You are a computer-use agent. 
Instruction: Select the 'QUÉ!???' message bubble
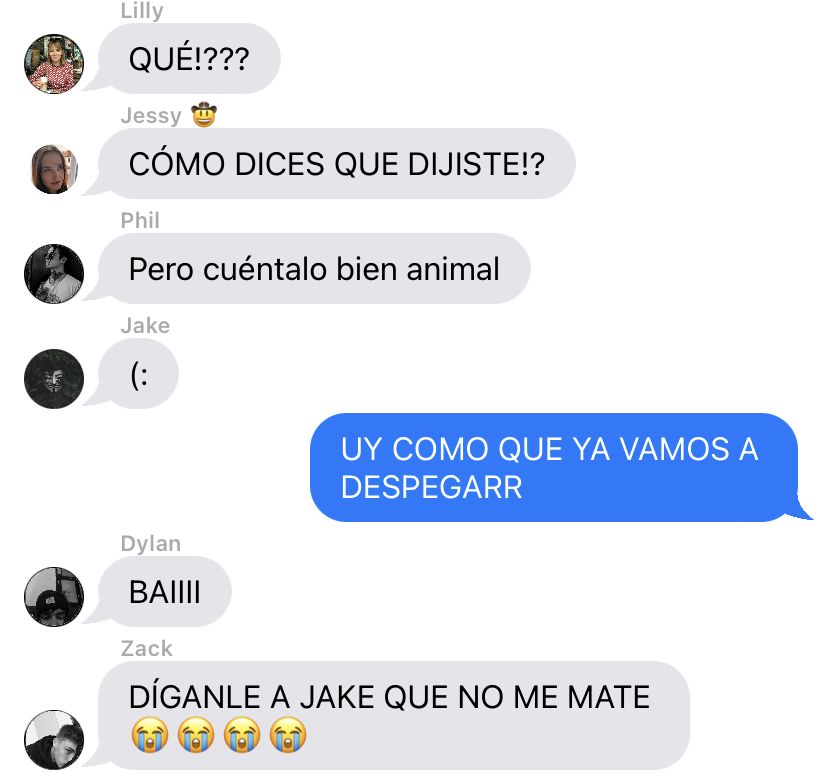point(189,58)
